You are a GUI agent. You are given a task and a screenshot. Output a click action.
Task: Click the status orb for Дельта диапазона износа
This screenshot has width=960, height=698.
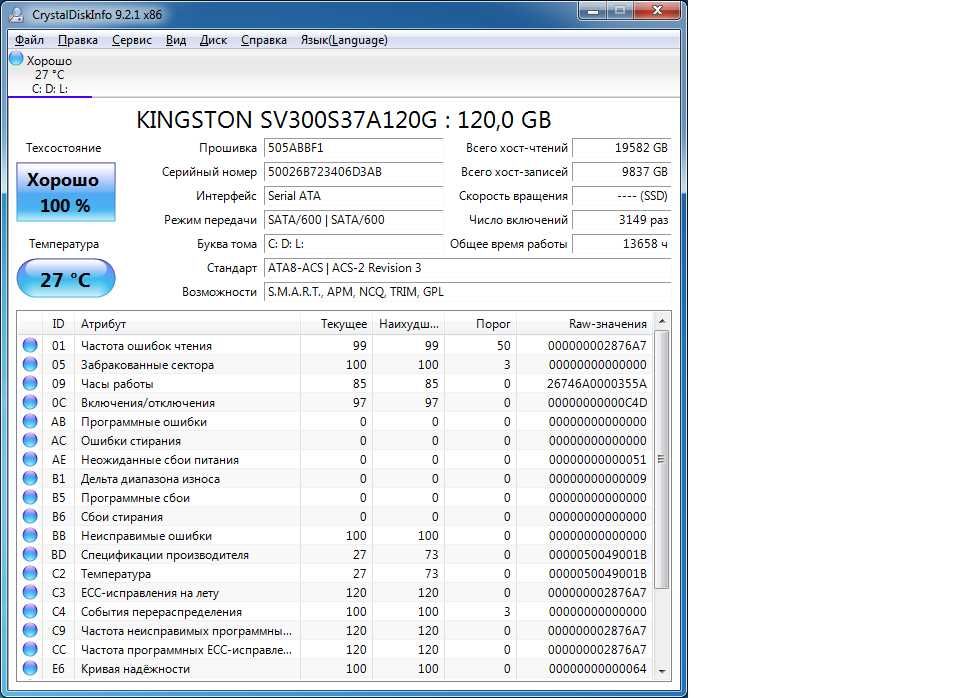[30, 478]
